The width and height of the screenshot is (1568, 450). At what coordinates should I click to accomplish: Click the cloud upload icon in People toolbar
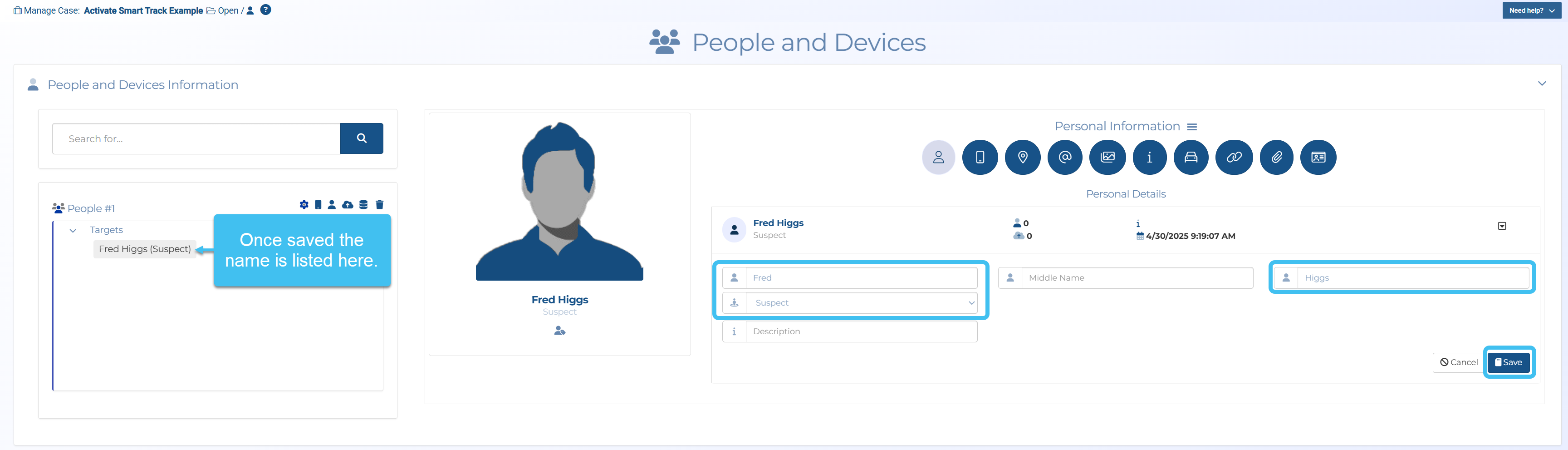(348, 205)
